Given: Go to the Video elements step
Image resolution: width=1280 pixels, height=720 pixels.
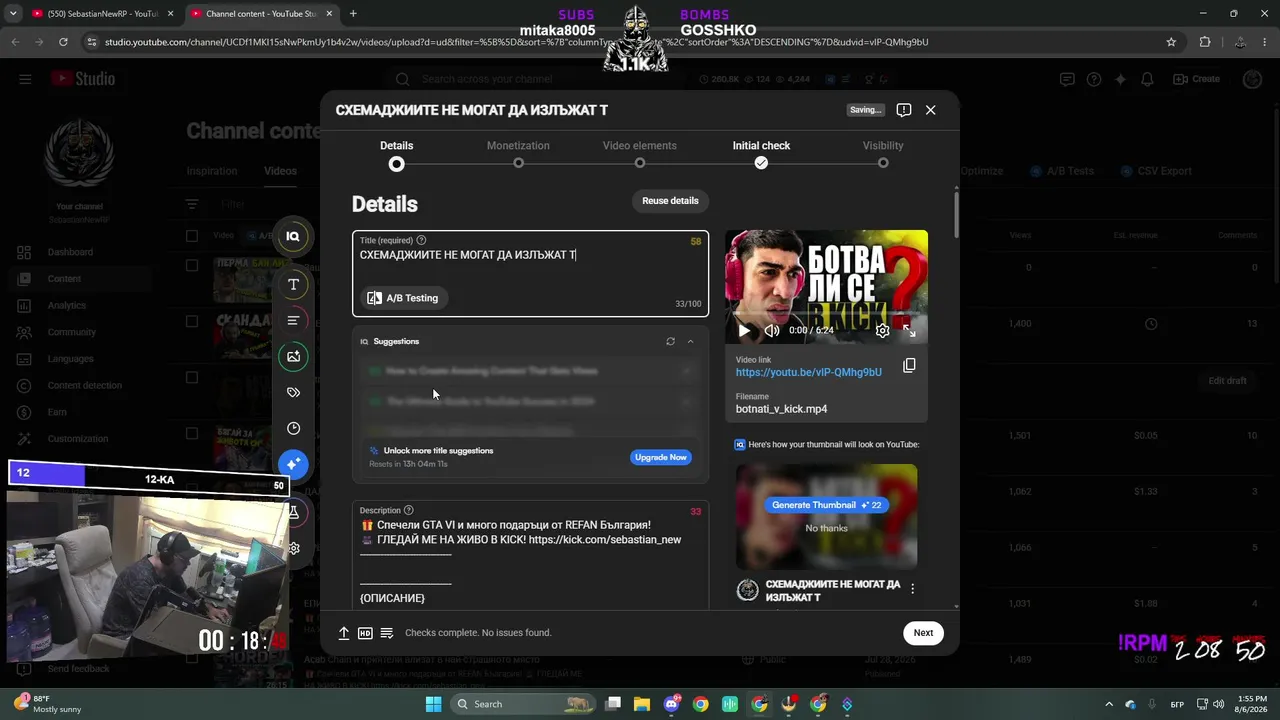Looking at the screenshot, I should pos(640,154).
